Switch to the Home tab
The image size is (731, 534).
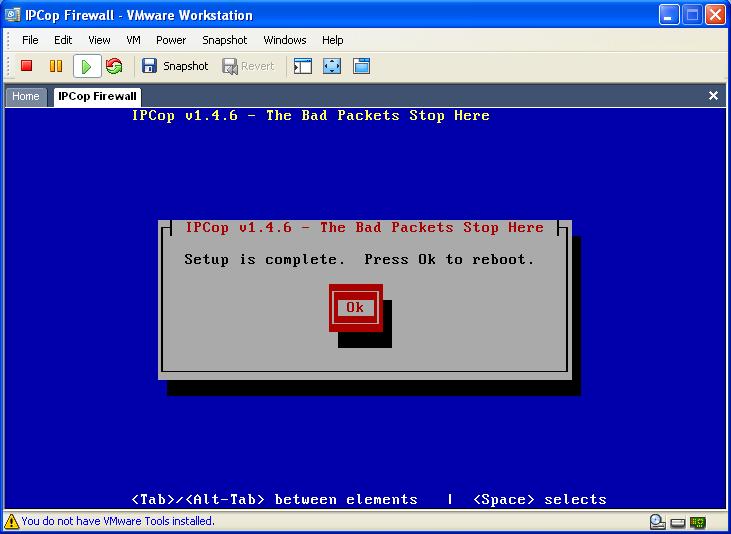[26, 97]
